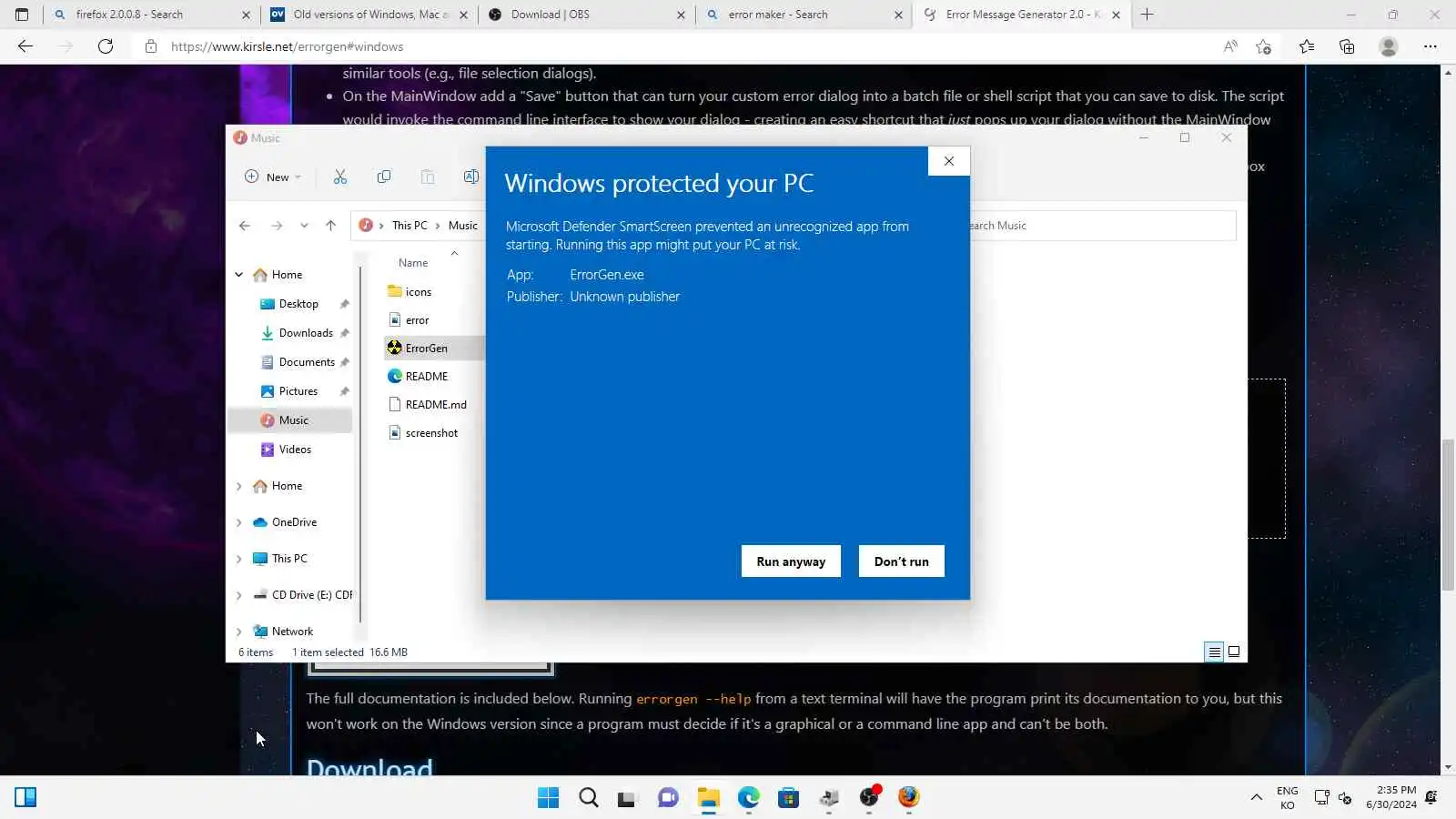Image resolution: width=1456 pixels, height=819 pixels.
Task: Show hidden system tray icons
Action: pyautogui.click(x=1256, y=798)
